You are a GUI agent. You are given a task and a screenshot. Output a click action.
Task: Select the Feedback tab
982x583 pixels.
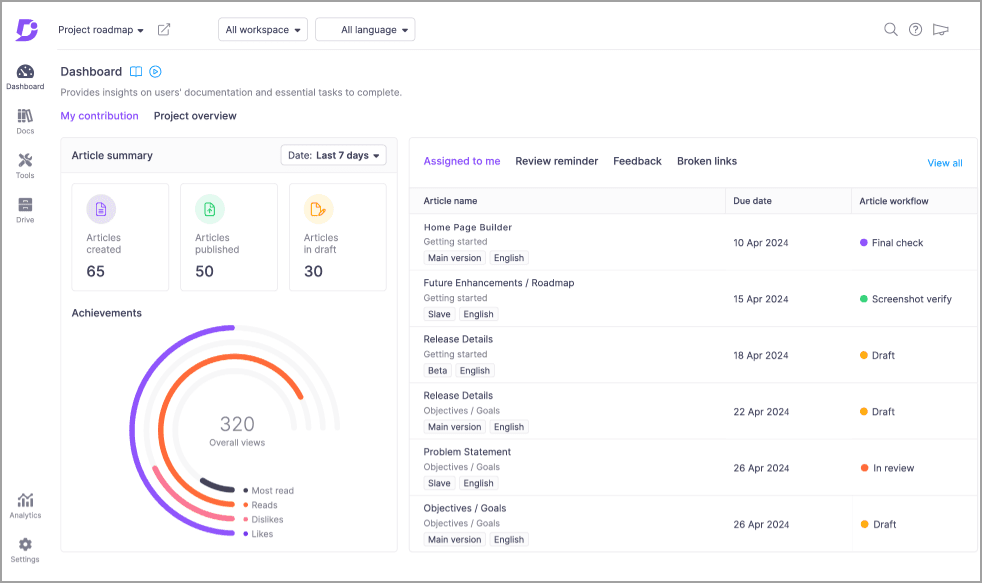coord(638,161)
